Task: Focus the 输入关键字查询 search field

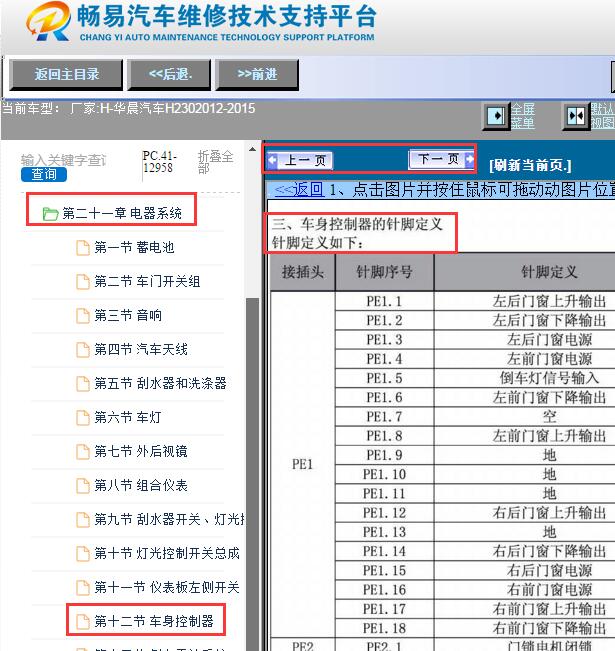Action: (x=63, y=160)
